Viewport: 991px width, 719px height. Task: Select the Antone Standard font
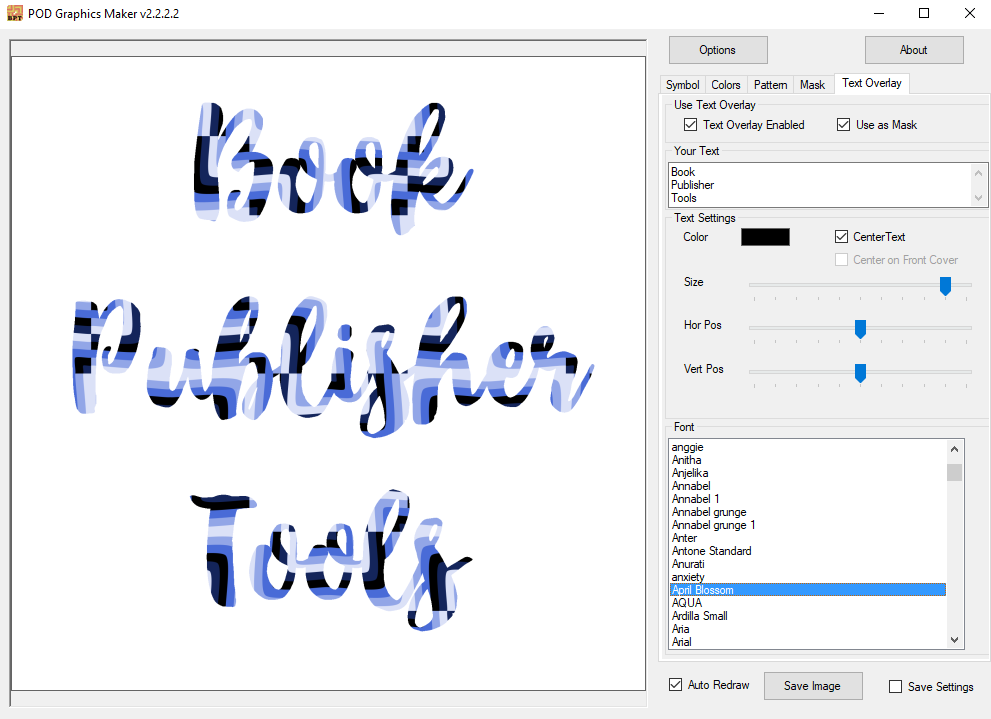pos(808,551)
